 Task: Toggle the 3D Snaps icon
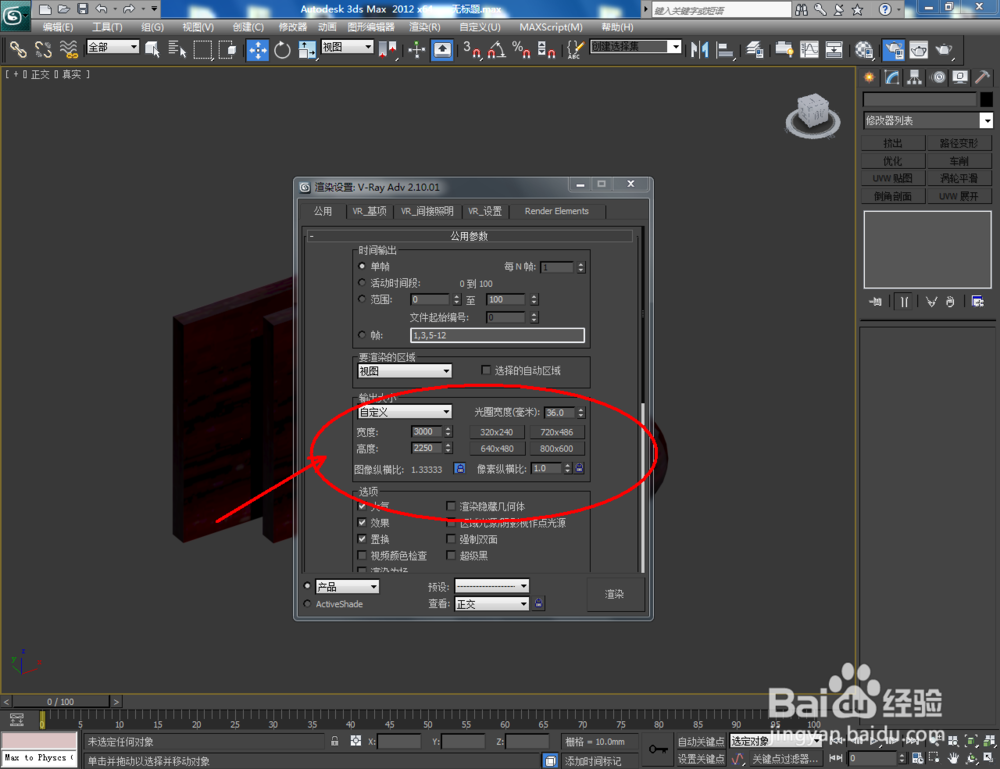tap(471, 50)
